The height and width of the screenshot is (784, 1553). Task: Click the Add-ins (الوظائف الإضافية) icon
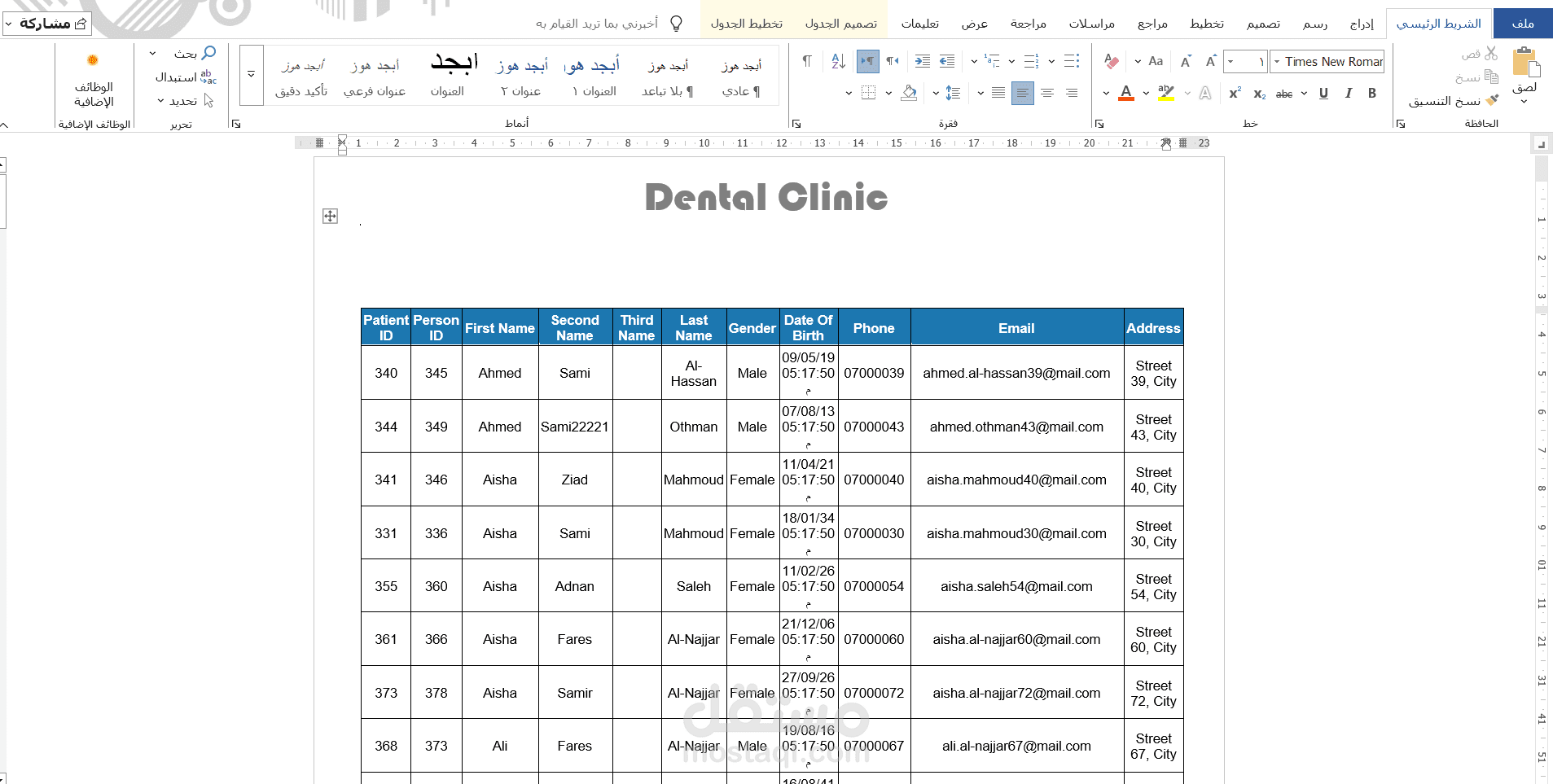(93, 60)
